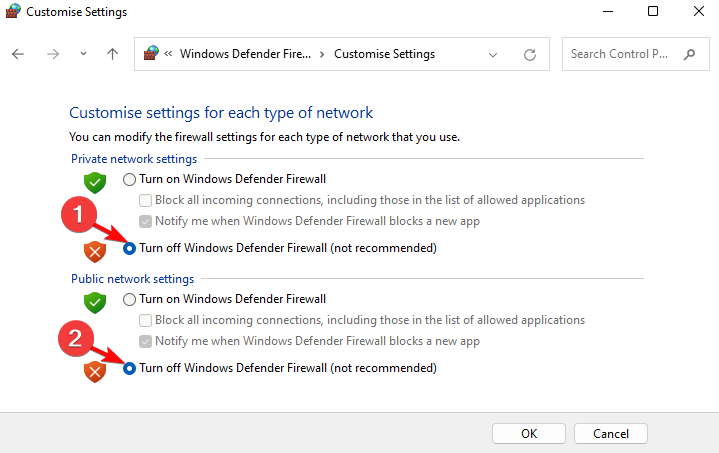The image size is (719, 453).
Task: Go back with the left arrow
Action: click(x=18, y=54)
